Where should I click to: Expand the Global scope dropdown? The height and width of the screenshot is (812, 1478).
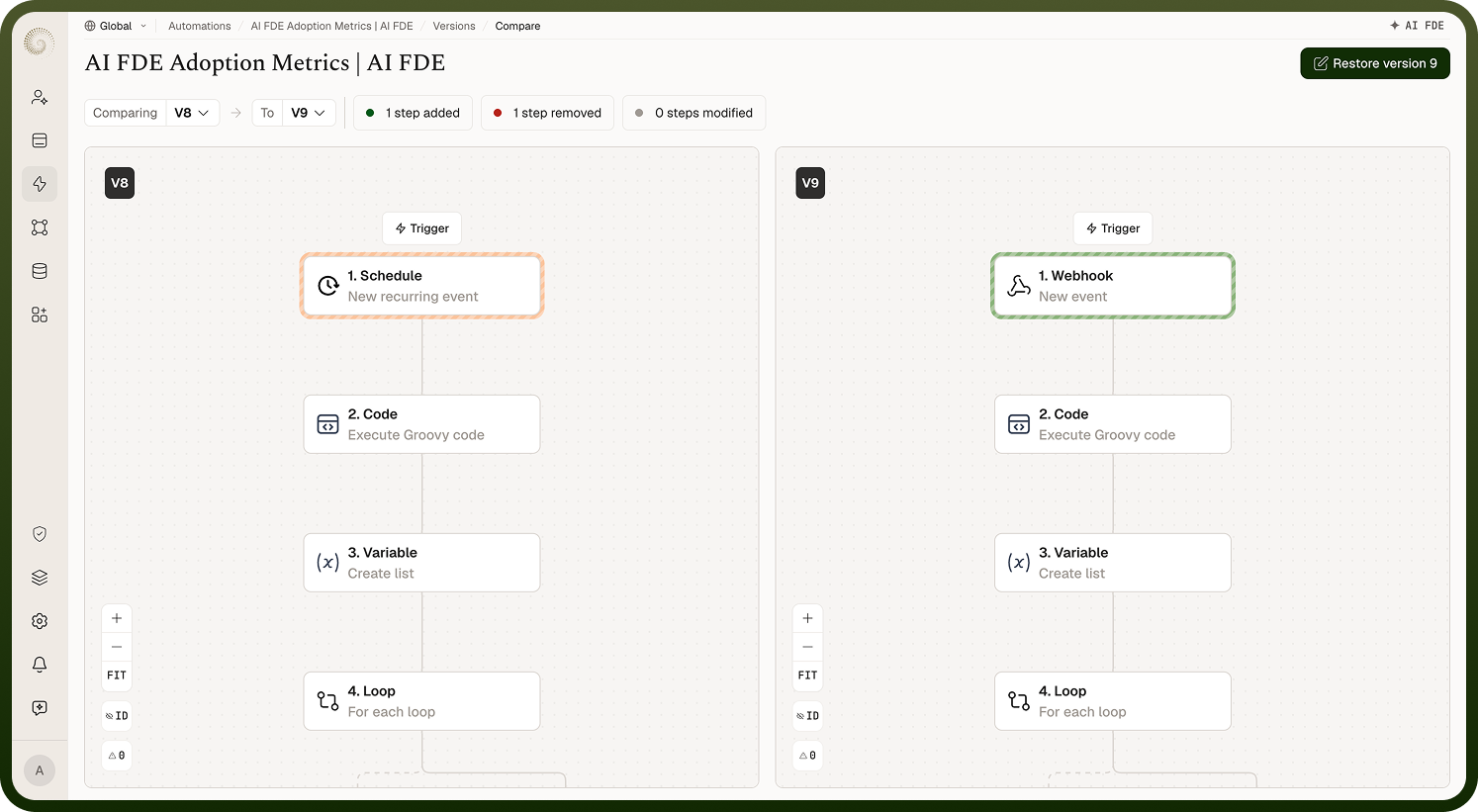click(116, 26)
